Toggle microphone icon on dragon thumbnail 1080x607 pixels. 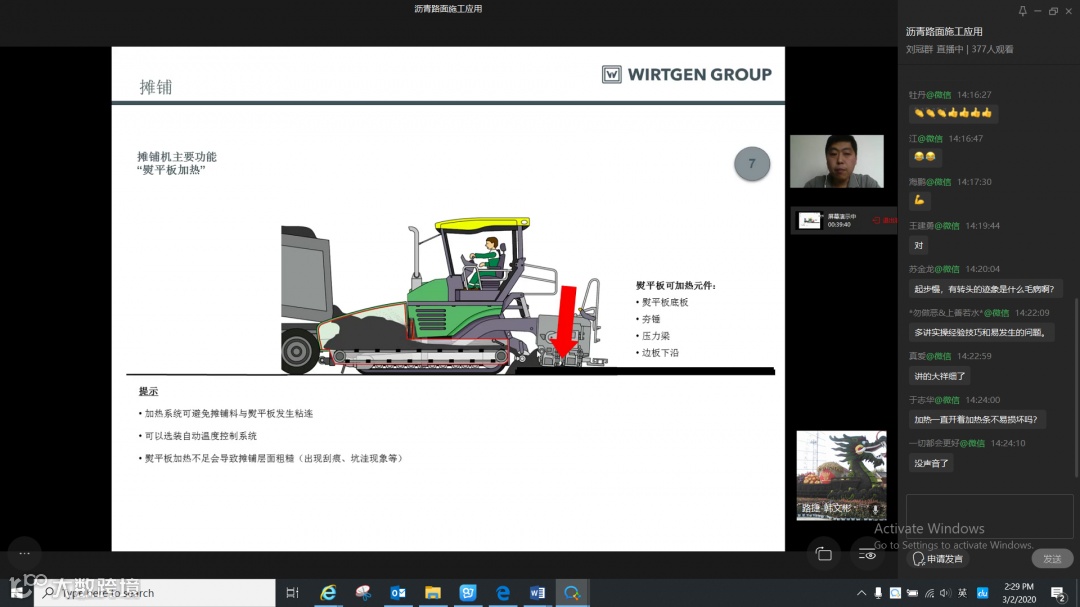[x=875, y=509]
